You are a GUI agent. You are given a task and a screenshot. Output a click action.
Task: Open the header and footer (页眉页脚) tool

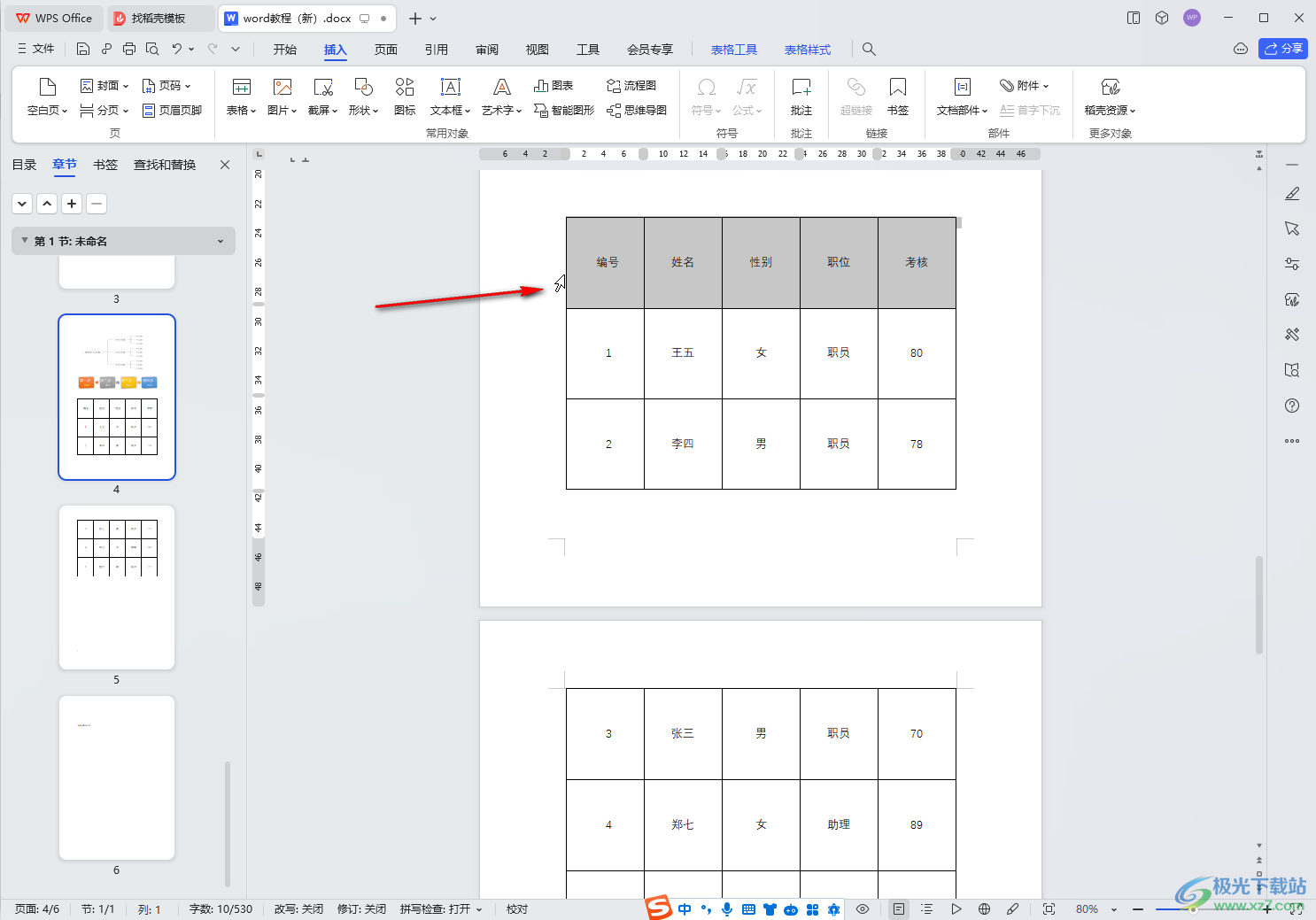[173, 111]
